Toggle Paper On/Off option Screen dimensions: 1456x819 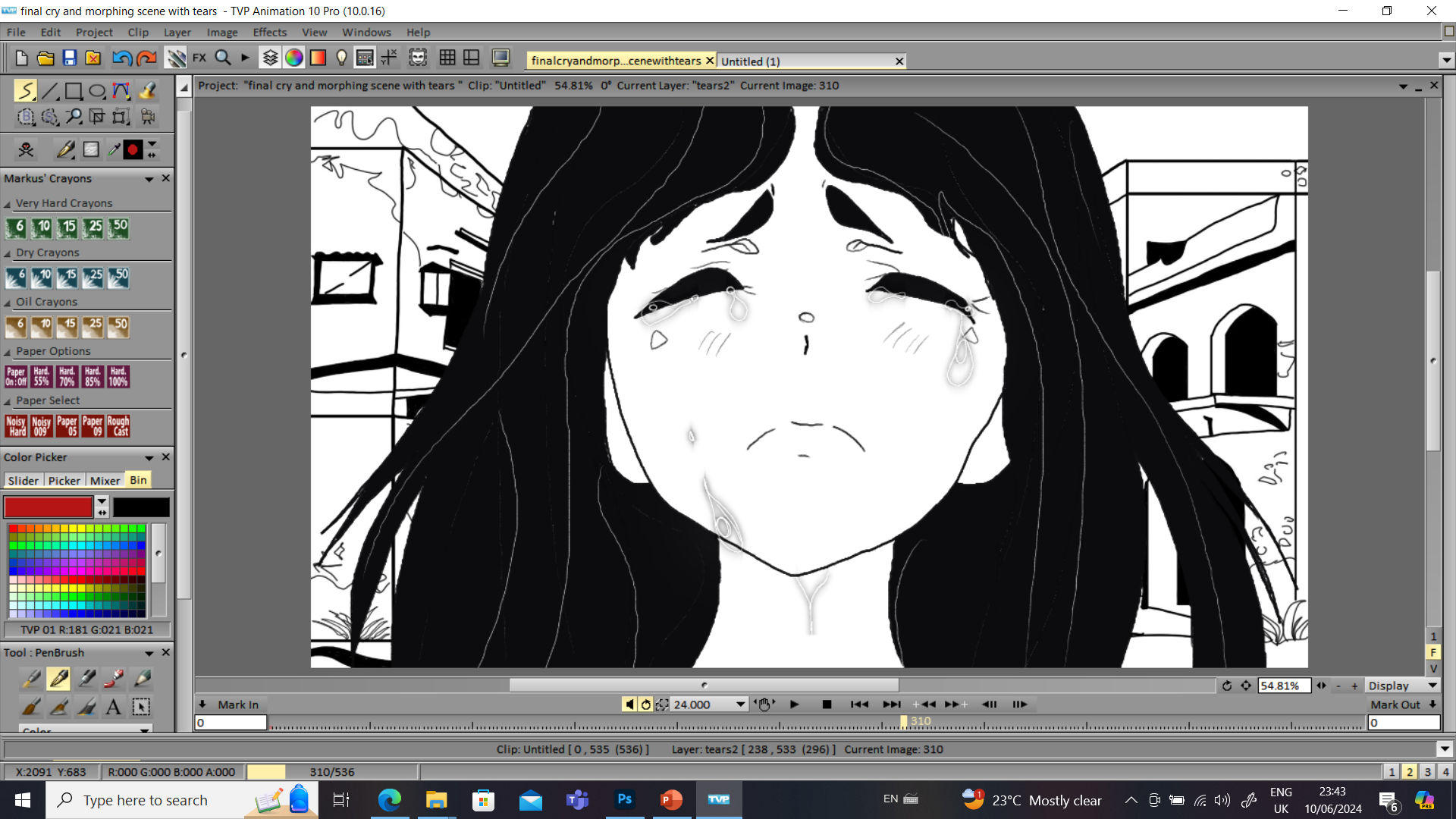pyautogui.click(x=16, y=377)
